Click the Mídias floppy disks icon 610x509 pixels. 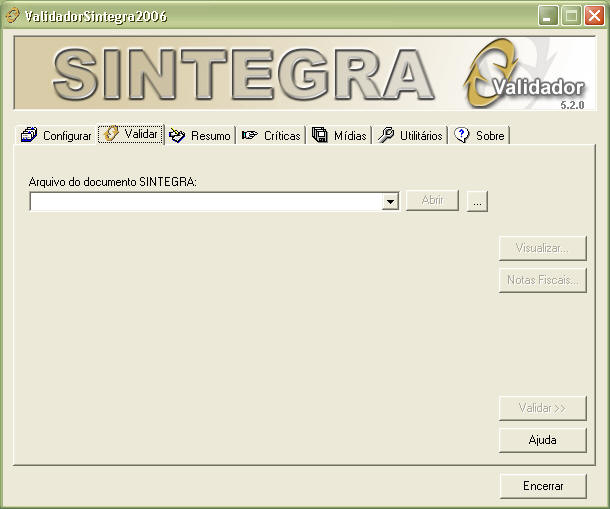[320, 135]
